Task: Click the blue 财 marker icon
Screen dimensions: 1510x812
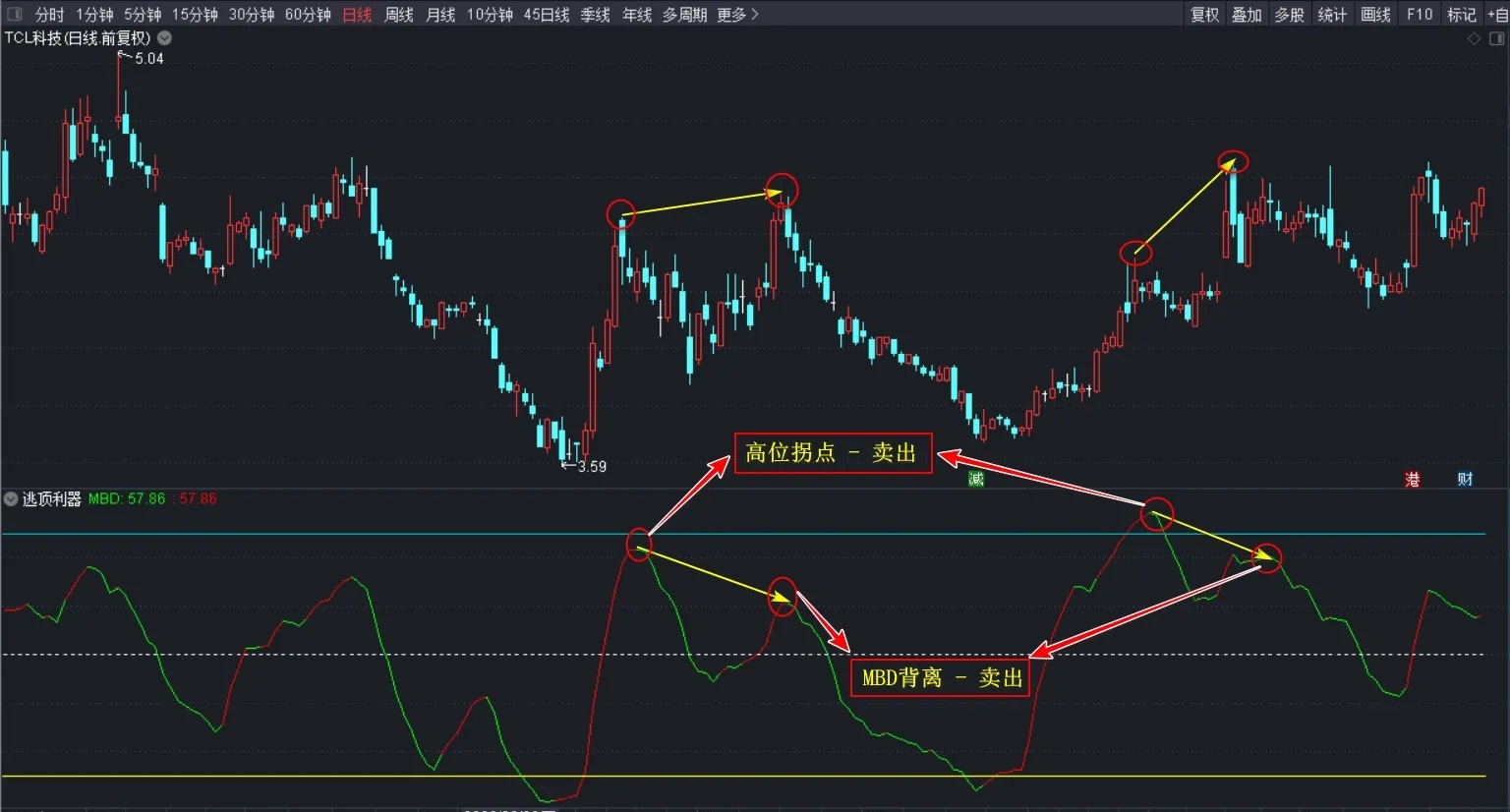Action: (x=1465, y=479)
